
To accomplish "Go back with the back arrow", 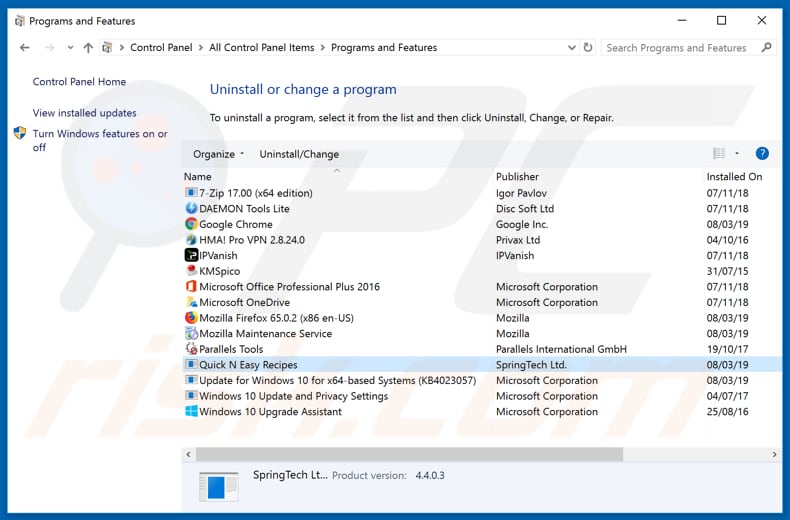I will (24, 47).
